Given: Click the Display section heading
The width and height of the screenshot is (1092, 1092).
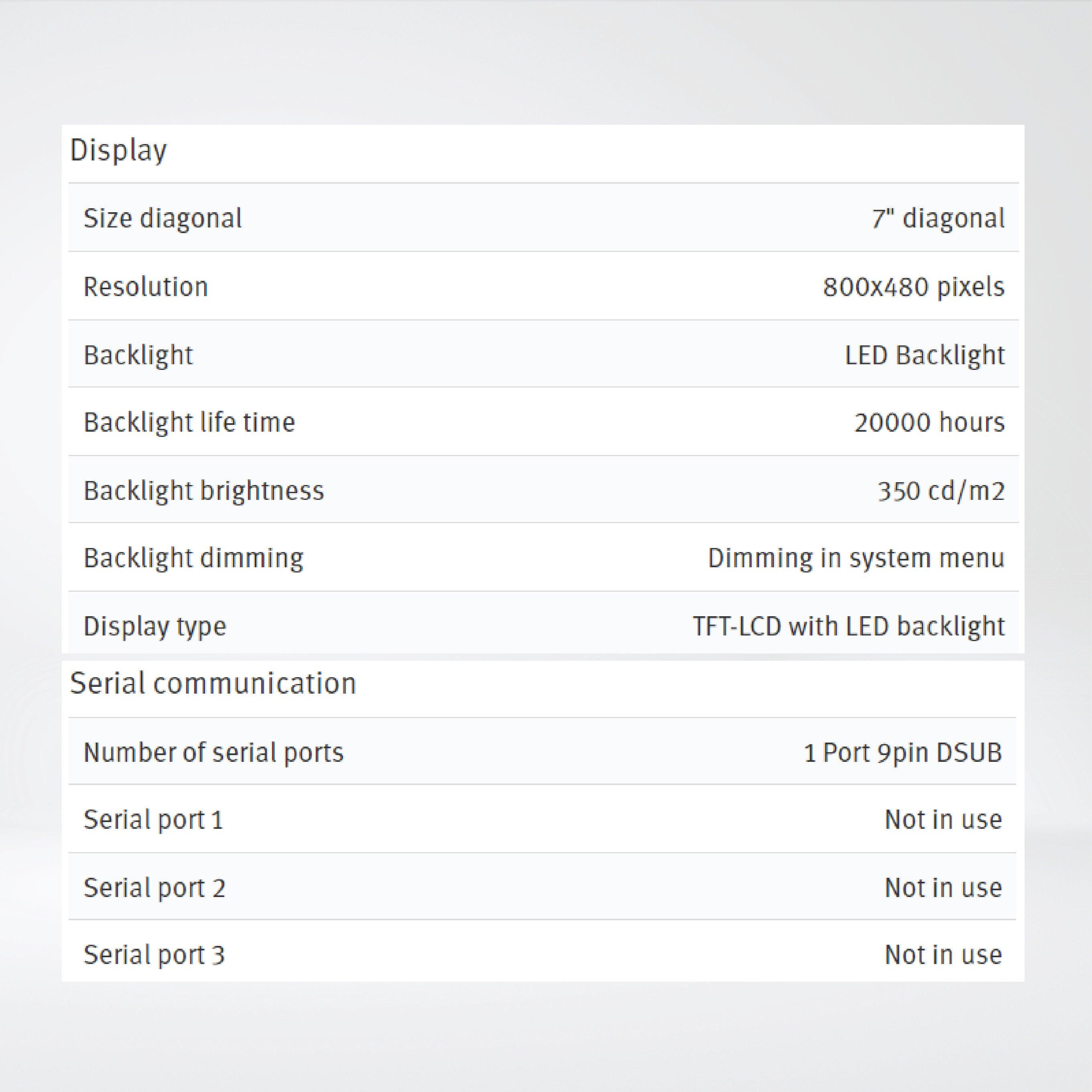Looking at the screenshot, I should point(118,151).
